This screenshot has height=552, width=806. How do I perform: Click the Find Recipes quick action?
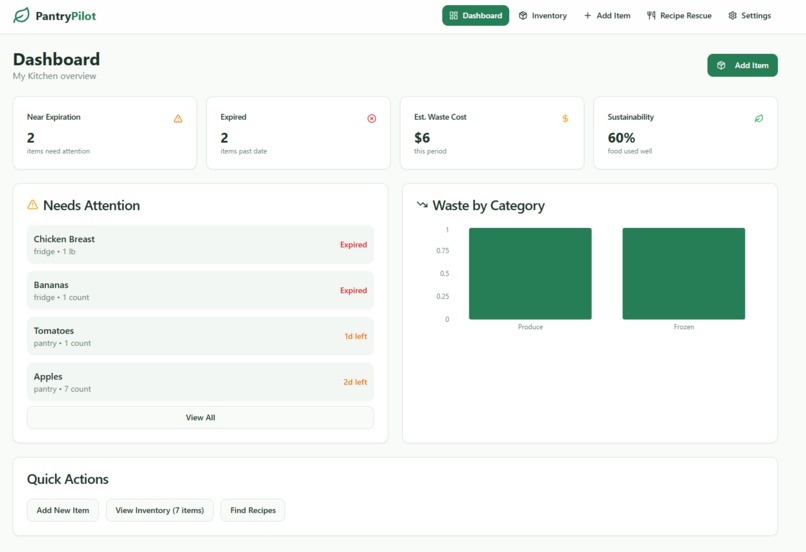253,510
